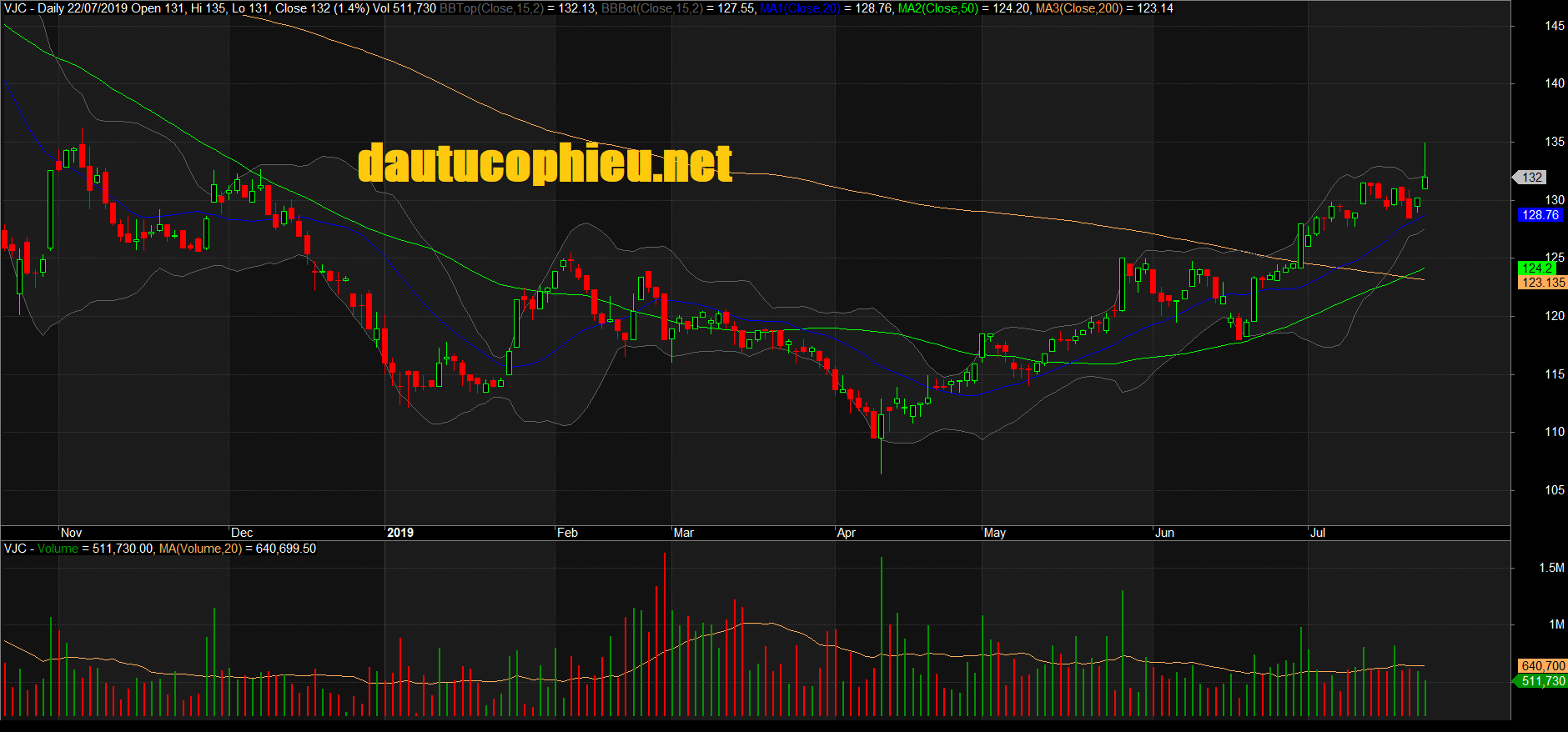This screenshot has width=1568, height=732.
Task: Click the orange MA3(Close,200) legend label
Action: [1078, 8]
